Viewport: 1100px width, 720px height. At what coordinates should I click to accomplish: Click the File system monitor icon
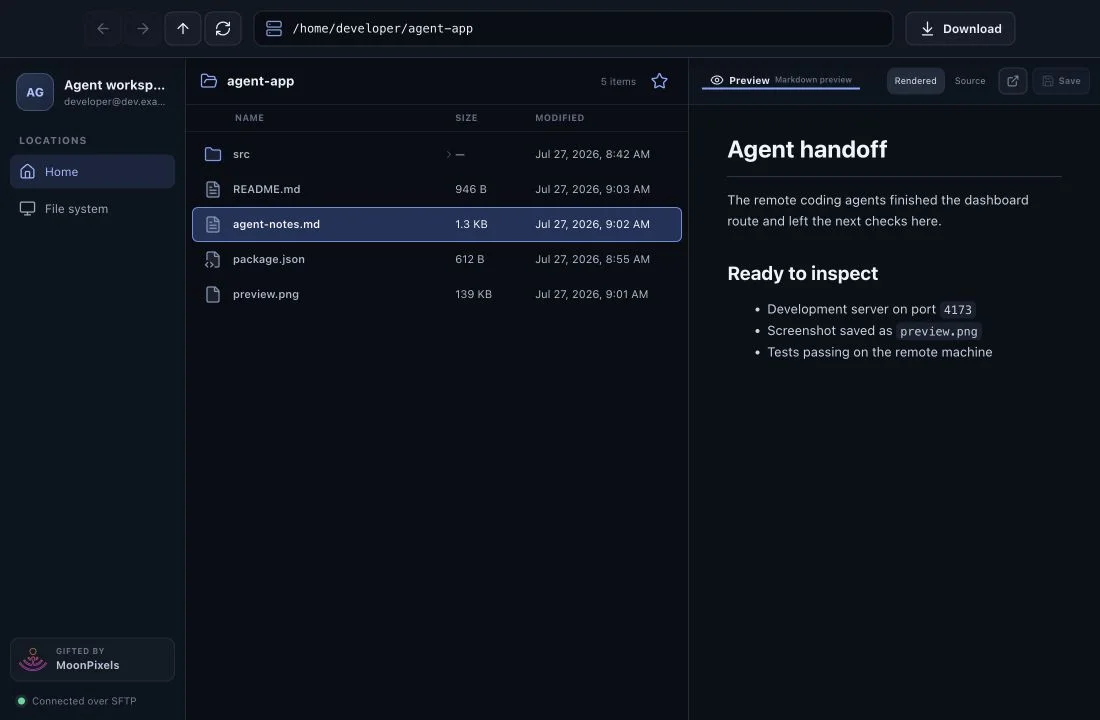pyautogui.click(x=27, y=208)
